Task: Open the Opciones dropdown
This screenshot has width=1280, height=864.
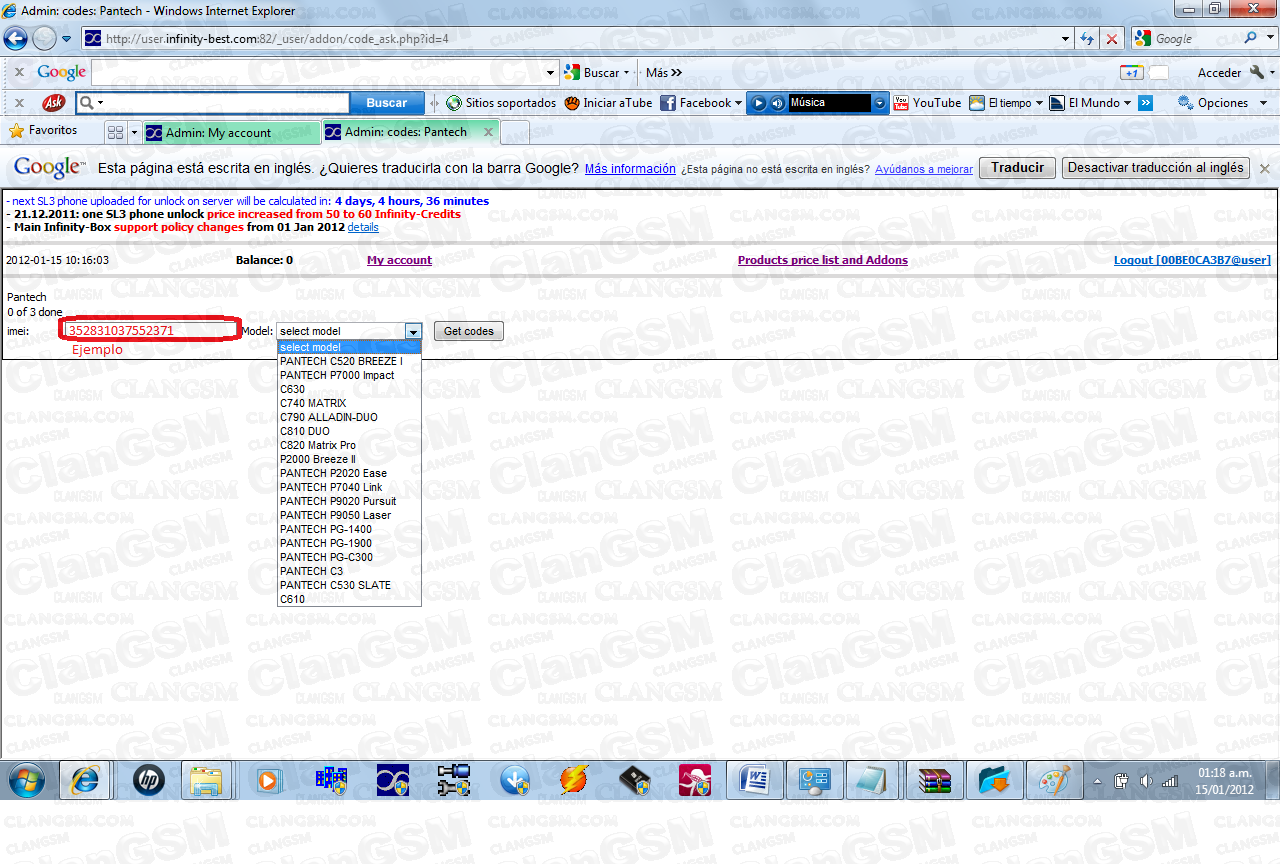Action: 1223,102
